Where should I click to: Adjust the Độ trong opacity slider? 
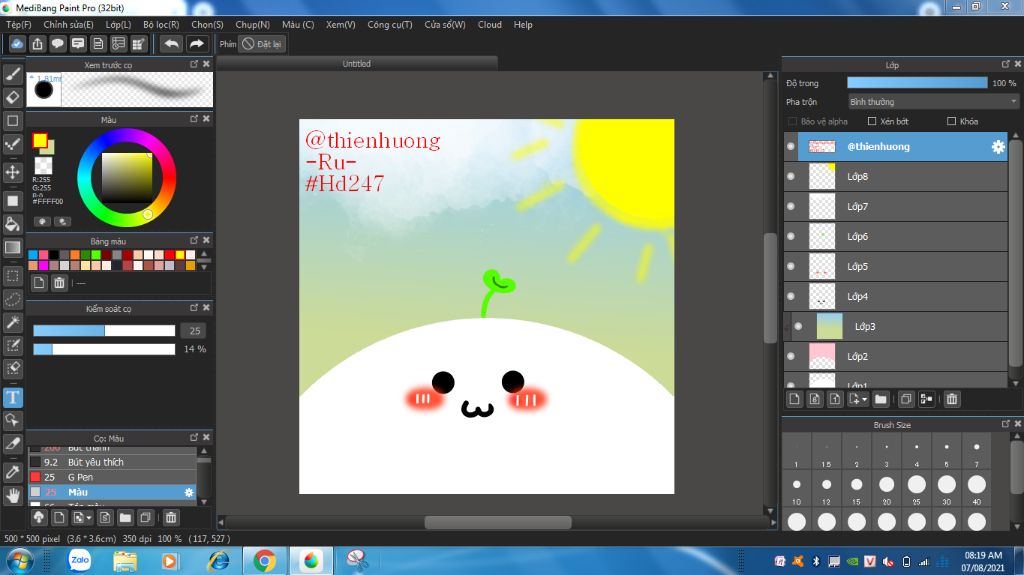click(x=917, y=83)
